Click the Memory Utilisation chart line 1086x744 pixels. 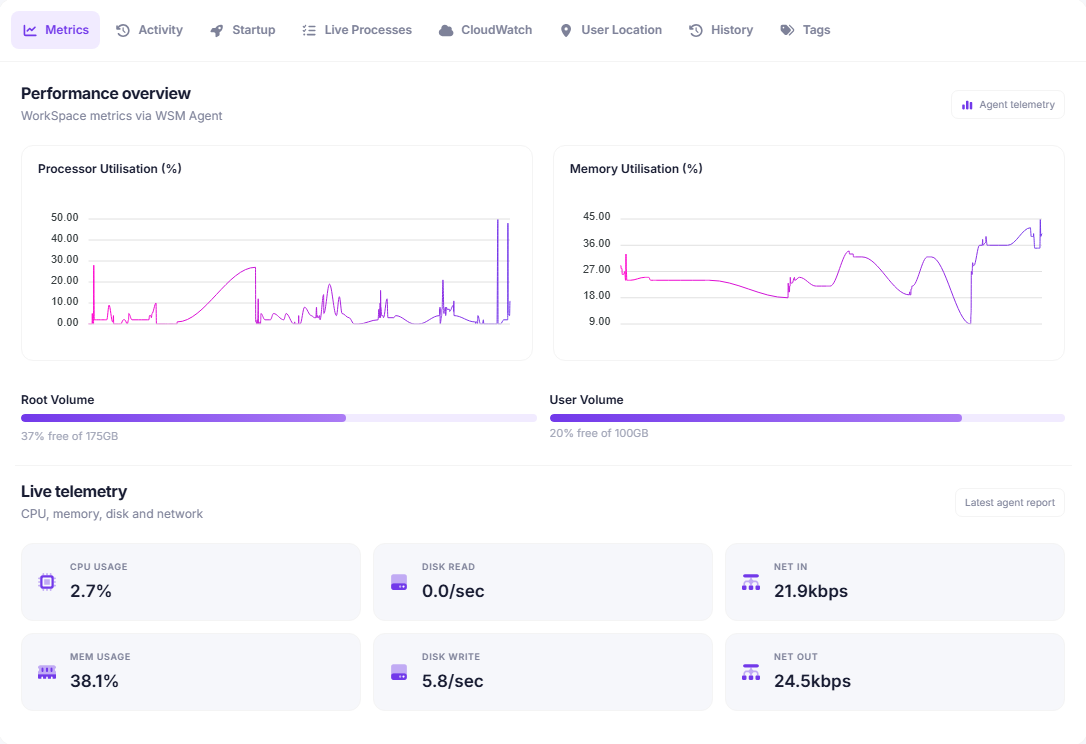[831, 271]
